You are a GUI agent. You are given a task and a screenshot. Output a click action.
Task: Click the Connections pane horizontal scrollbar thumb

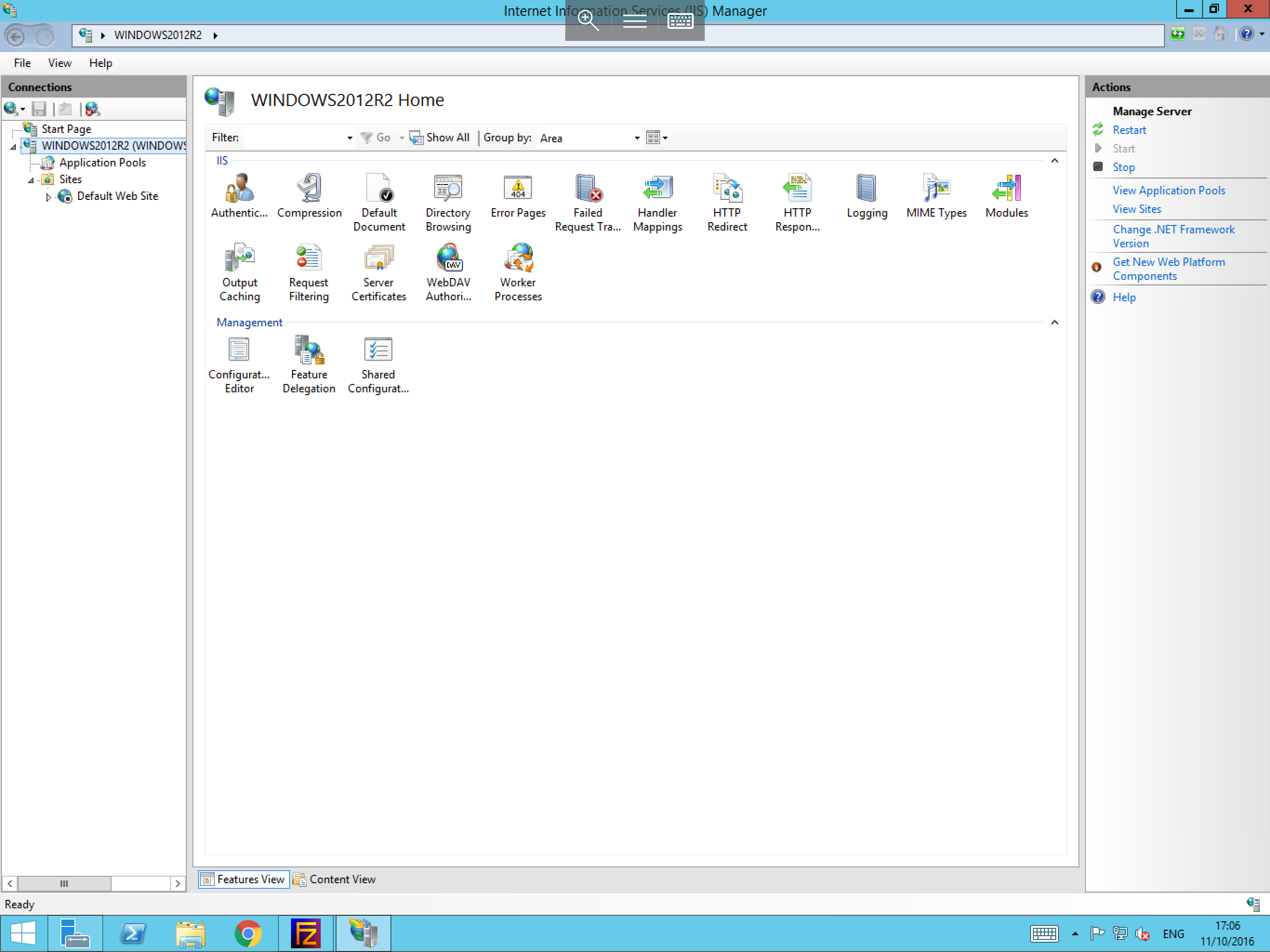64,883
